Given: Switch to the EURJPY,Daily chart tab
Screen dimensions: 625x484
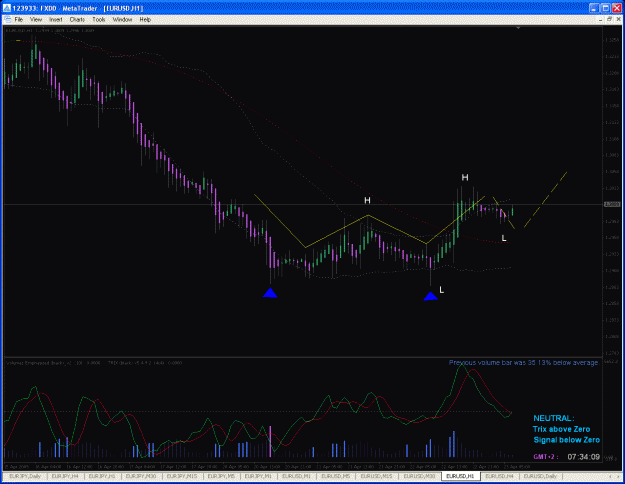Looking at the screenshot, I should [25, 476].
